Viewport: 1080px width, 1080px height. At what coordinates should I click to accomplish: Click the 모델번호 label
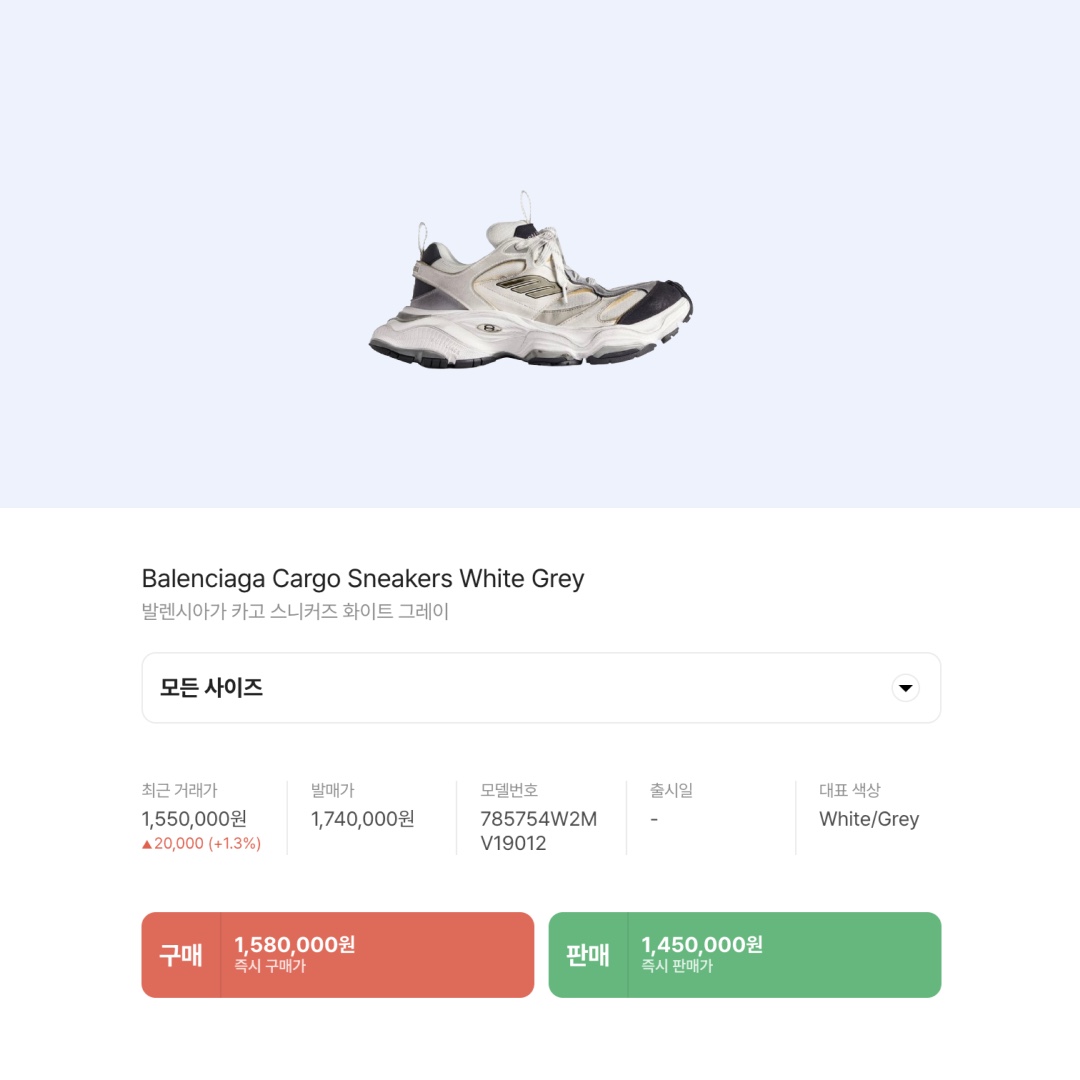[509, 790]
